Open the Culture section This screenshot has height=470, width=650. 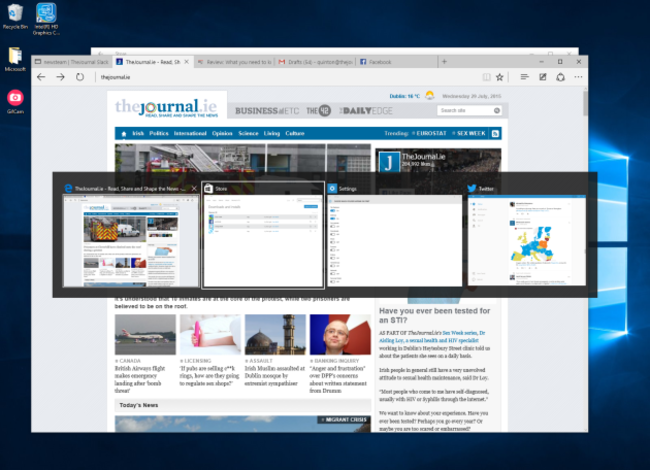click(295, 133)
